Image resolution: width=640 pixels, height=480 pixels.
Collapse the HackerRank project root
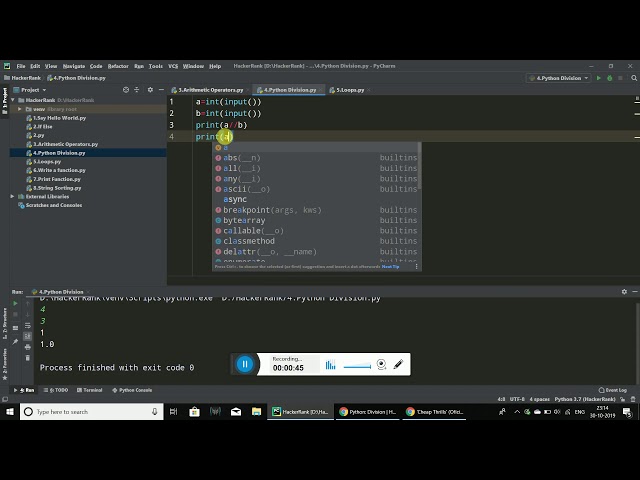click(x=13, y=100)
